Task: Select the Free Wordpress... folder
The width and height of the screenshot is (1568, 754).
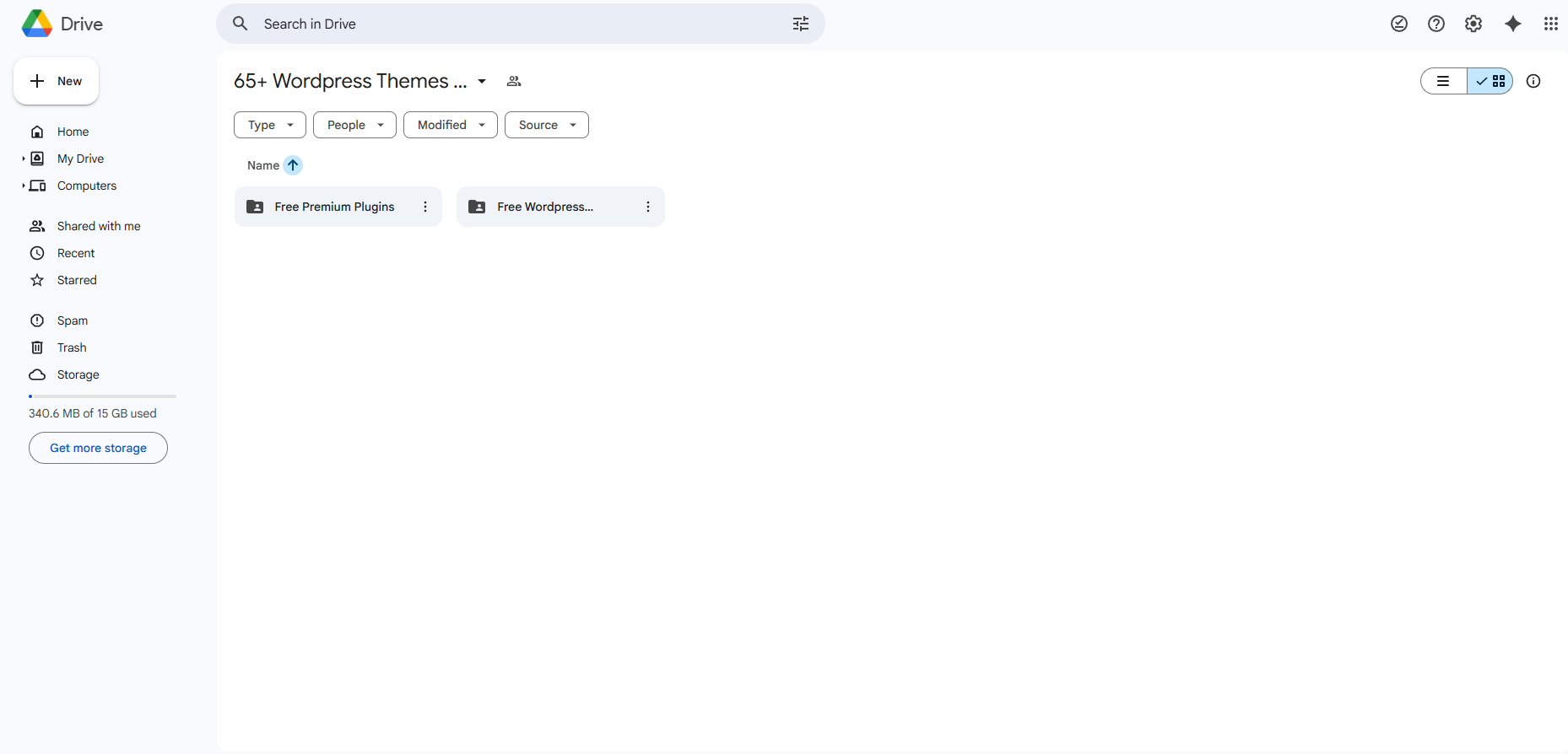Action: [560, 207]
